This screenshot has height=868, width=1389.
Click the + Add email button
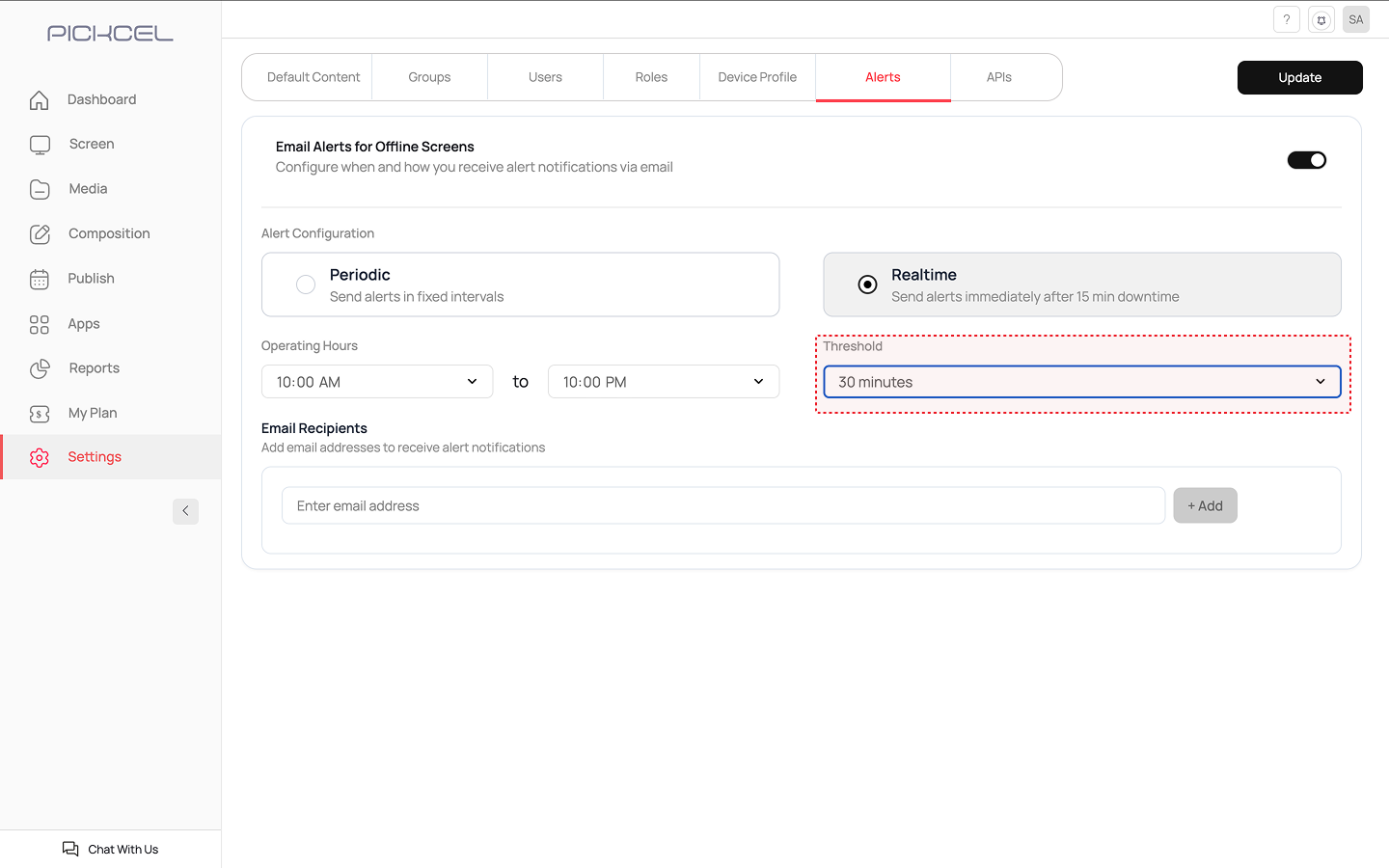pos(1205,506)
